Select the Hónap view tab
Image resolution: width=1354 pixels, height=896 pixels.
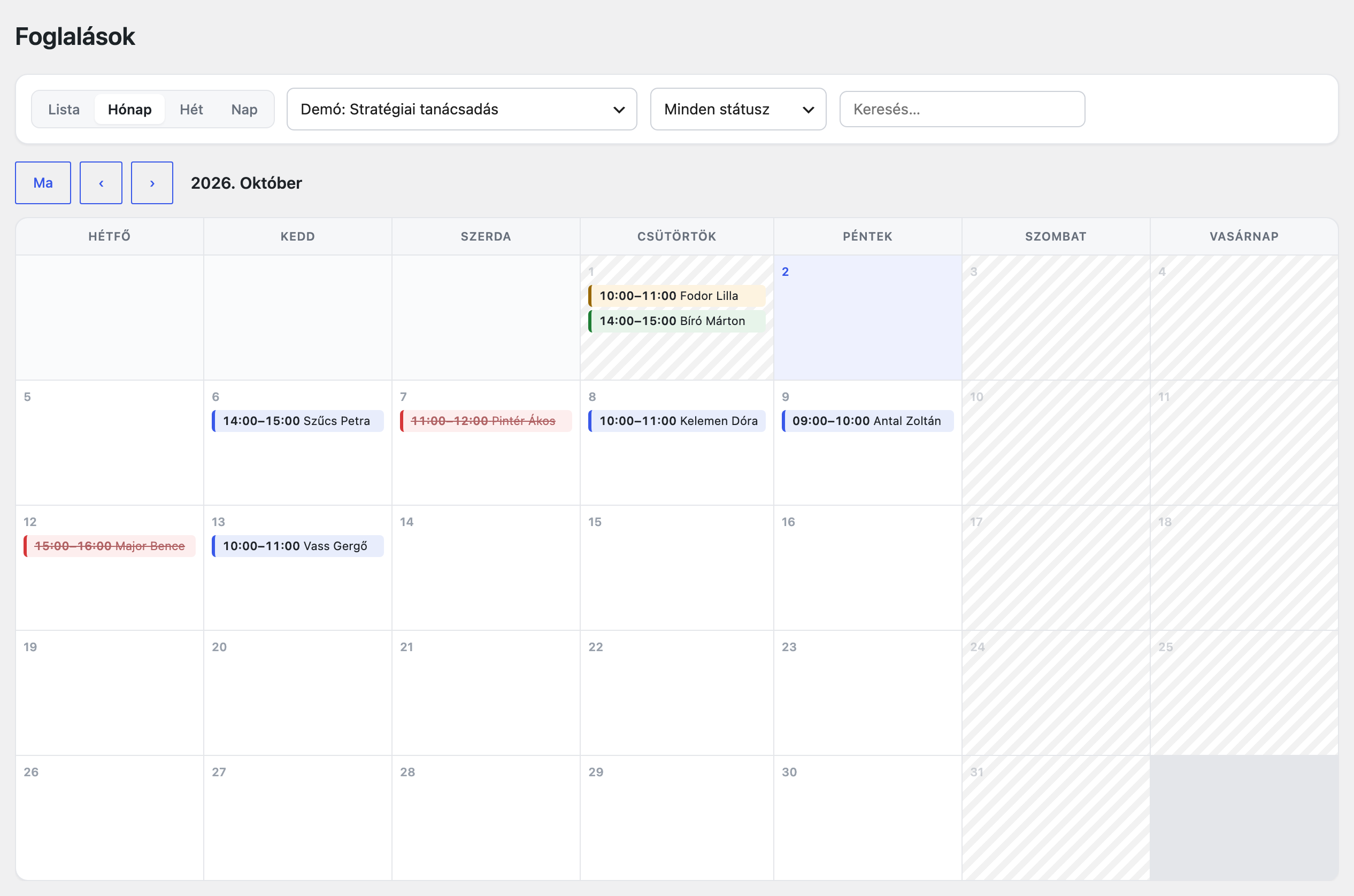[130, 109]
